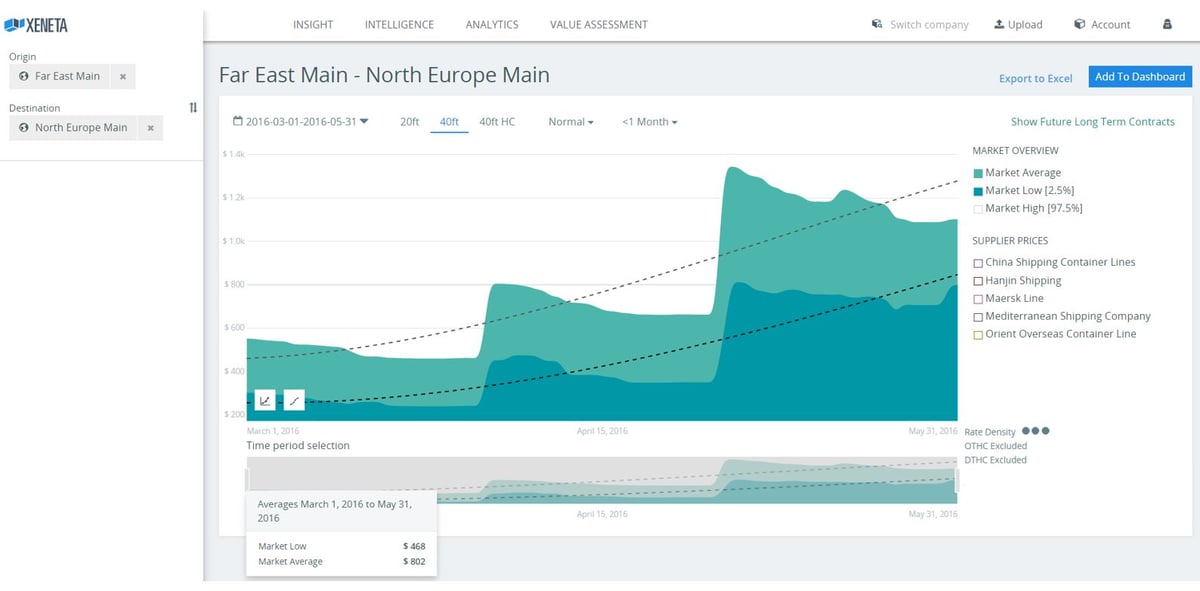Click the padlock icon in the top bar
1200x591 pixels.
point(1167,25)
